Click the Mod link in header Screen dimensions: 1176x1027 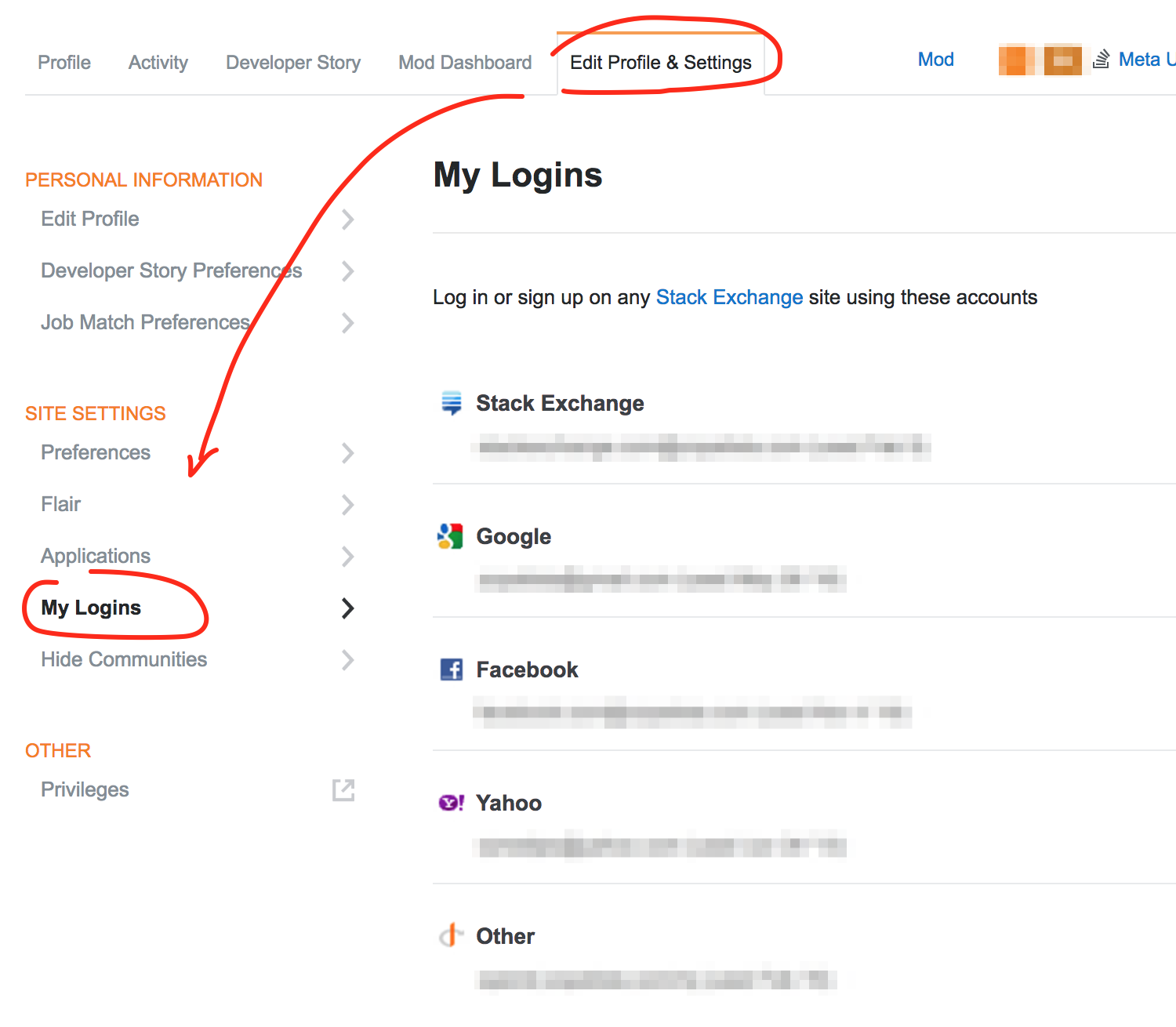coord(936,60)
